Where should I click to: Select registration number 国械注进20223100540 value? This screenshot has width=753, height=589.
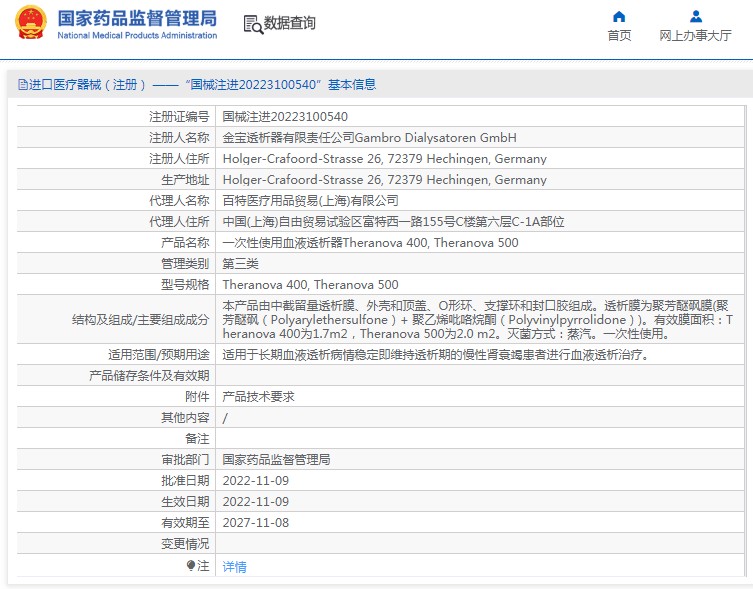[285, 117]
